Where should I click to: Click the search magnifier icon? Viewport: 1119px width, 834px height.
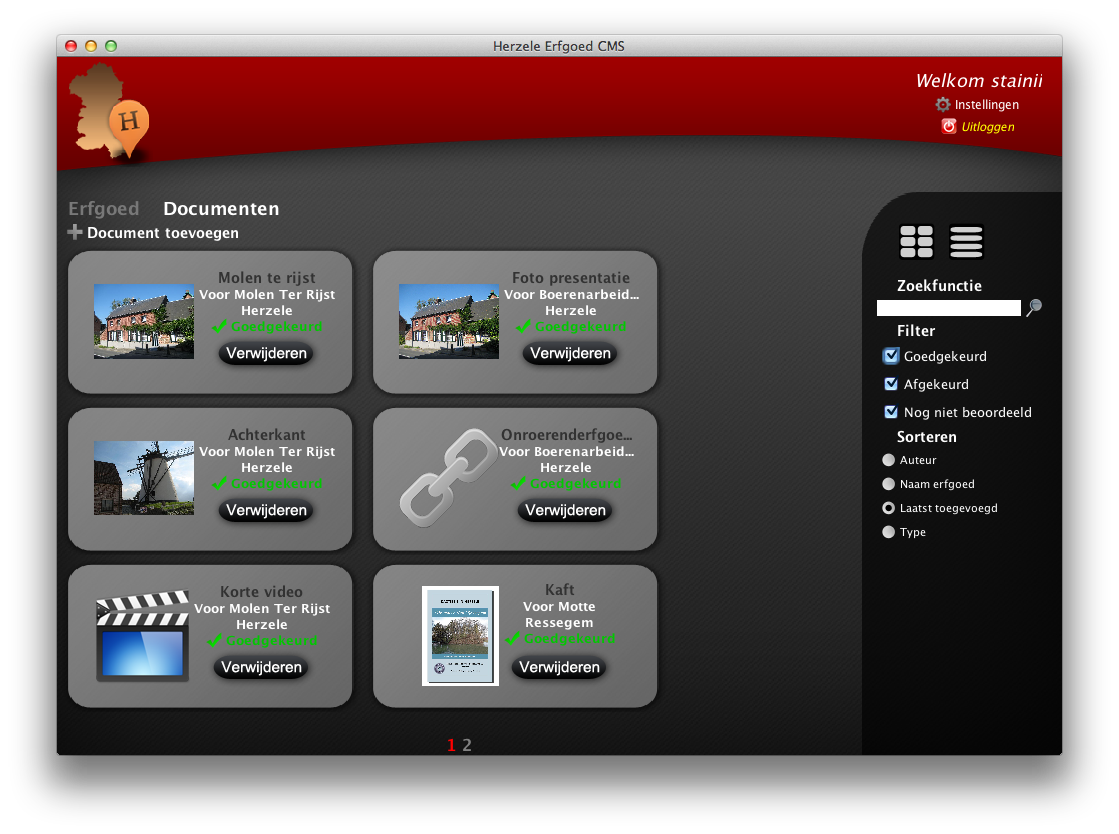[x=1034, y=308]
